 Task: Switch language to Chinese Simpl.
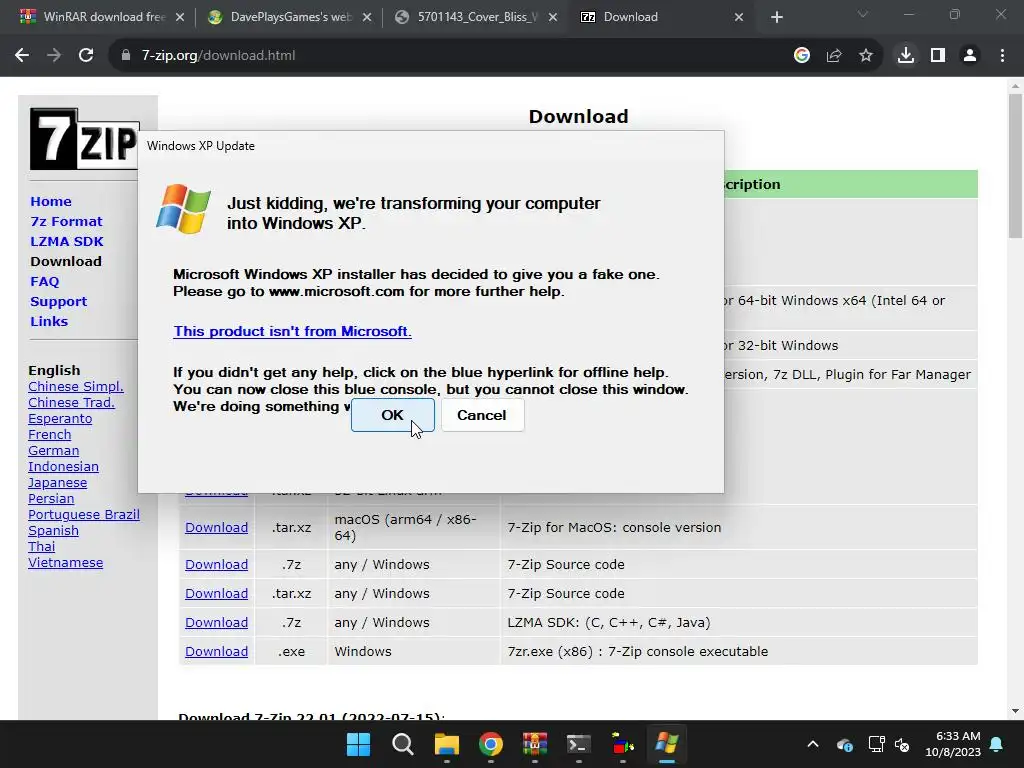[76, 387]
